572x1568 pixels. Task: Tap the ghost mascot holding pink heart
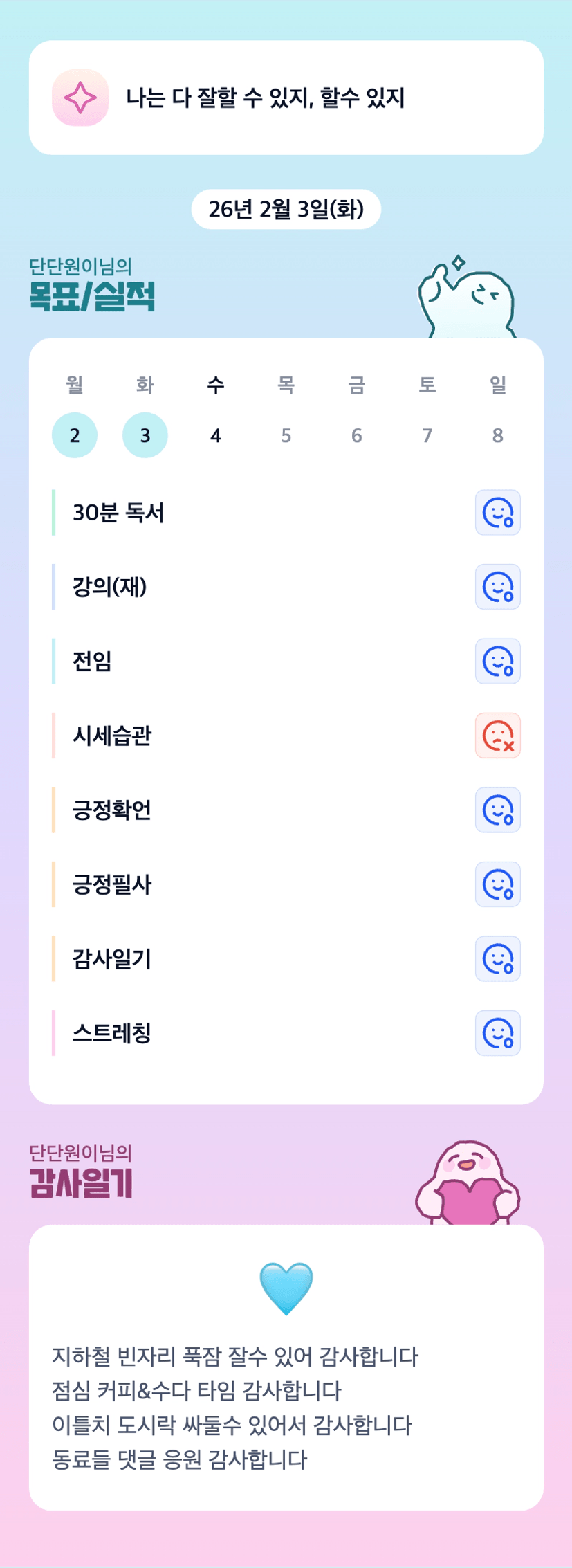468,1184
